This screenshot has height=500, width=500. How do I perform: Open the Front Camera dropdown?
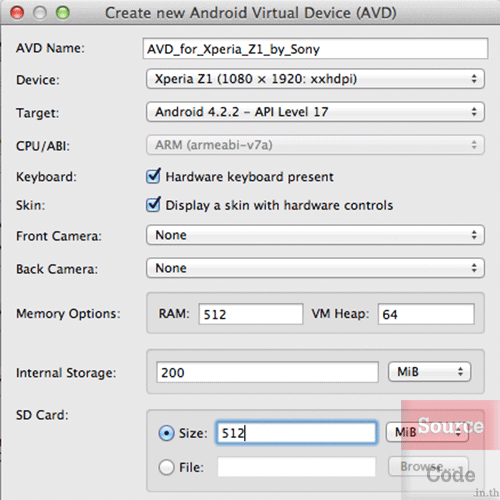click(315, 235)
